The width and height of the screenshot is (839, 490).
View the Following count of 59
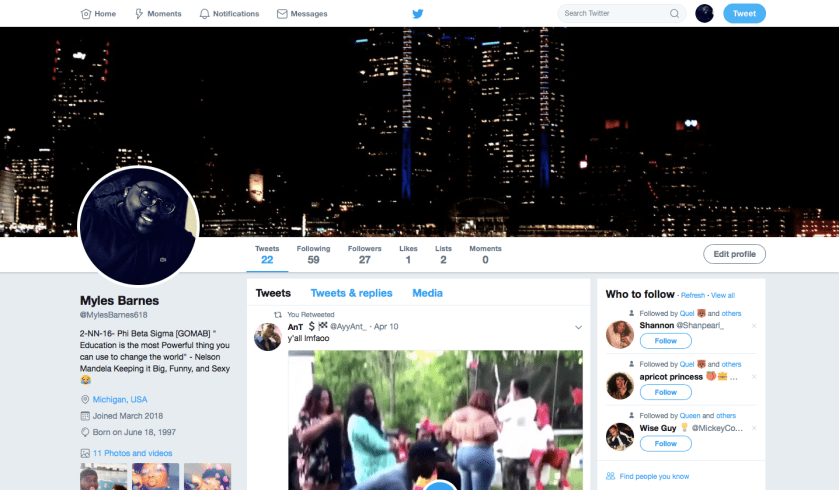313,255
